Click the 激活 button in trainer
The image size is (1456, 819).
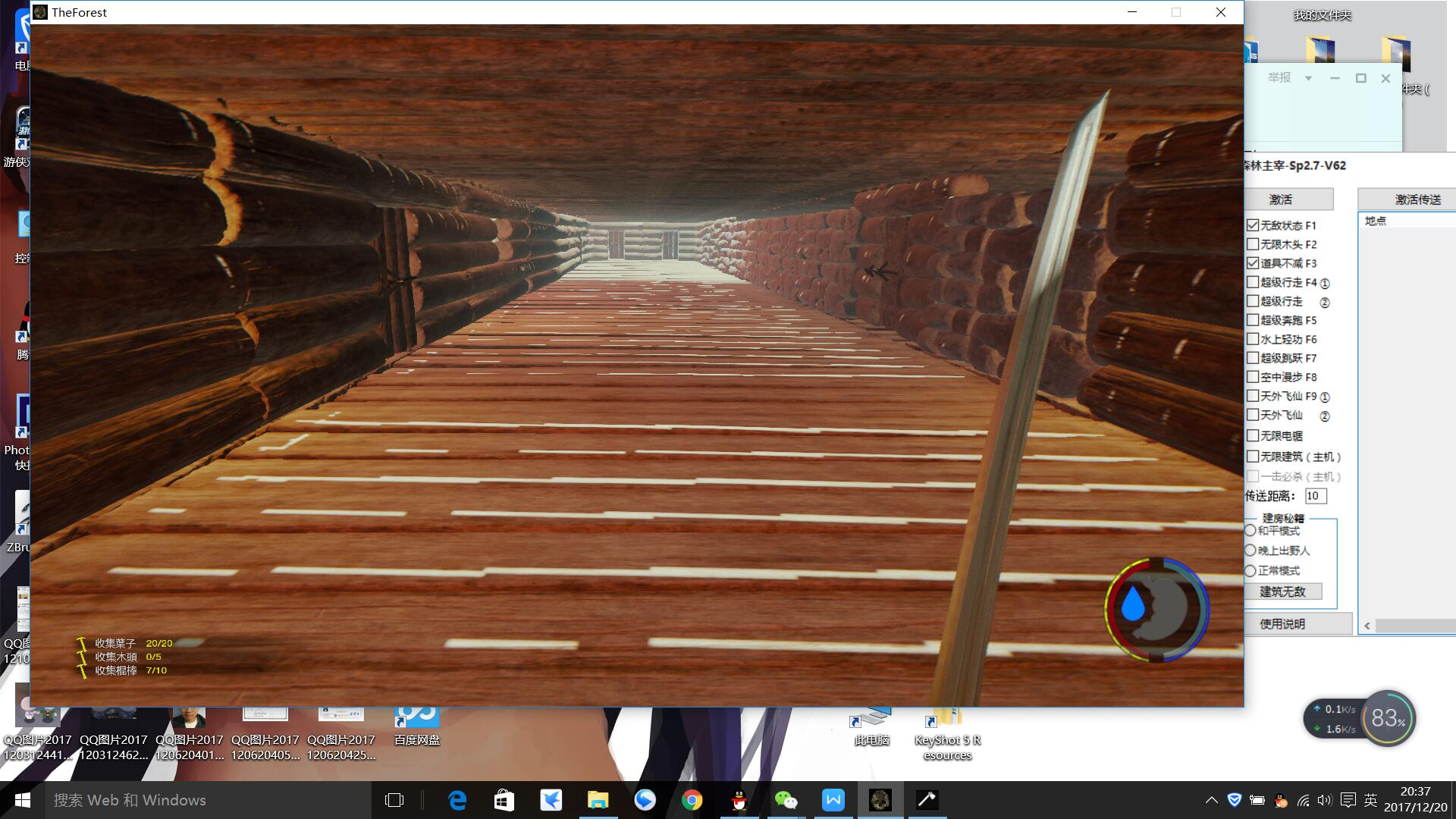1288,199
